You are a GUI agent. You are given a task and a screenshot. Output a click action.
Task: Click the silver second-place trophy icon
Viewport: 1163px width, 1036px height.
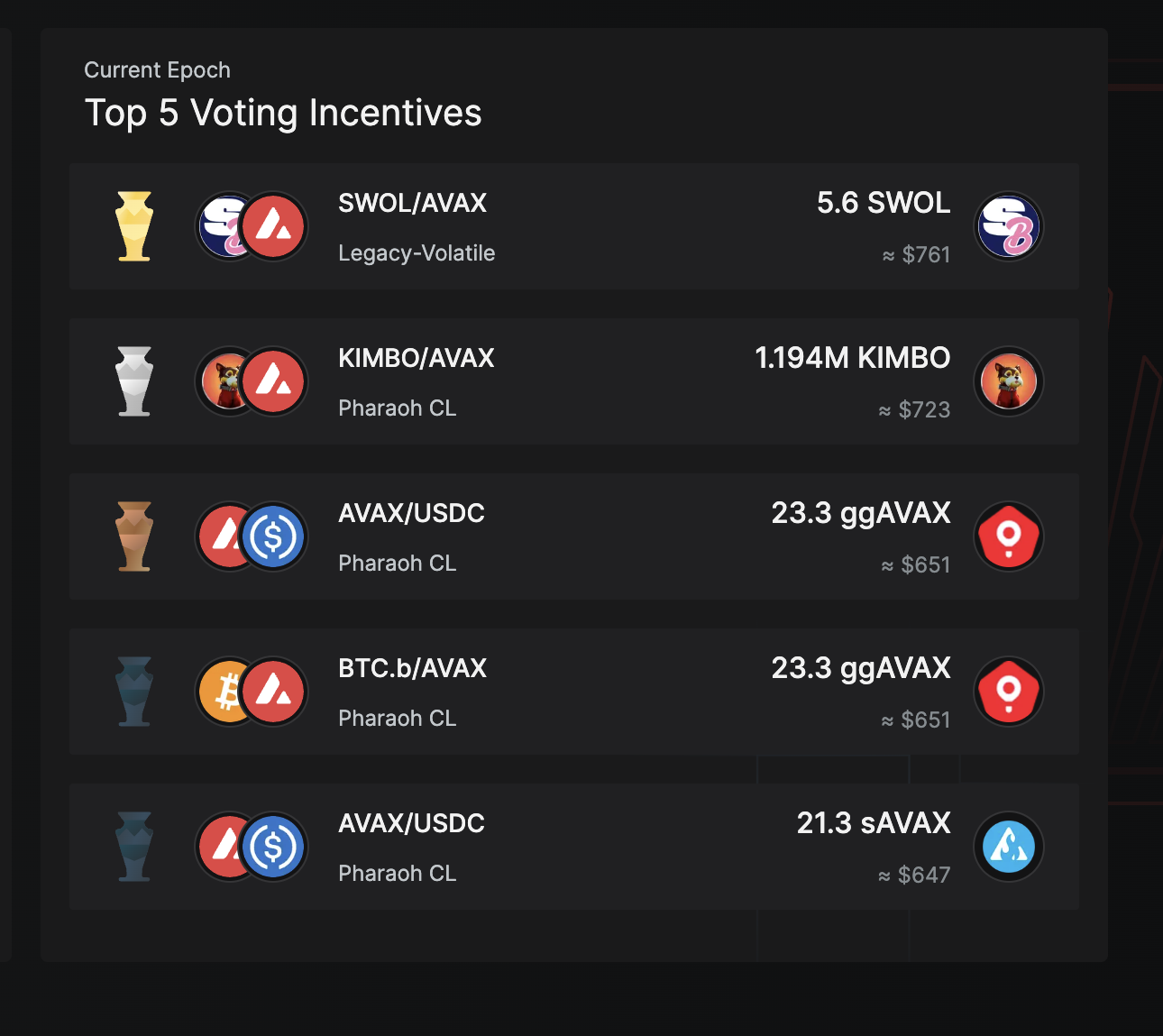(x=134, y=381)
